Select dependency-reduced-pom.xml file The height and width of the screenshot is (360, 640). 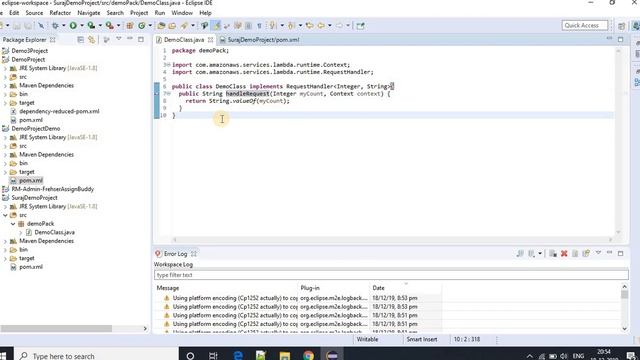click(59, 111)
